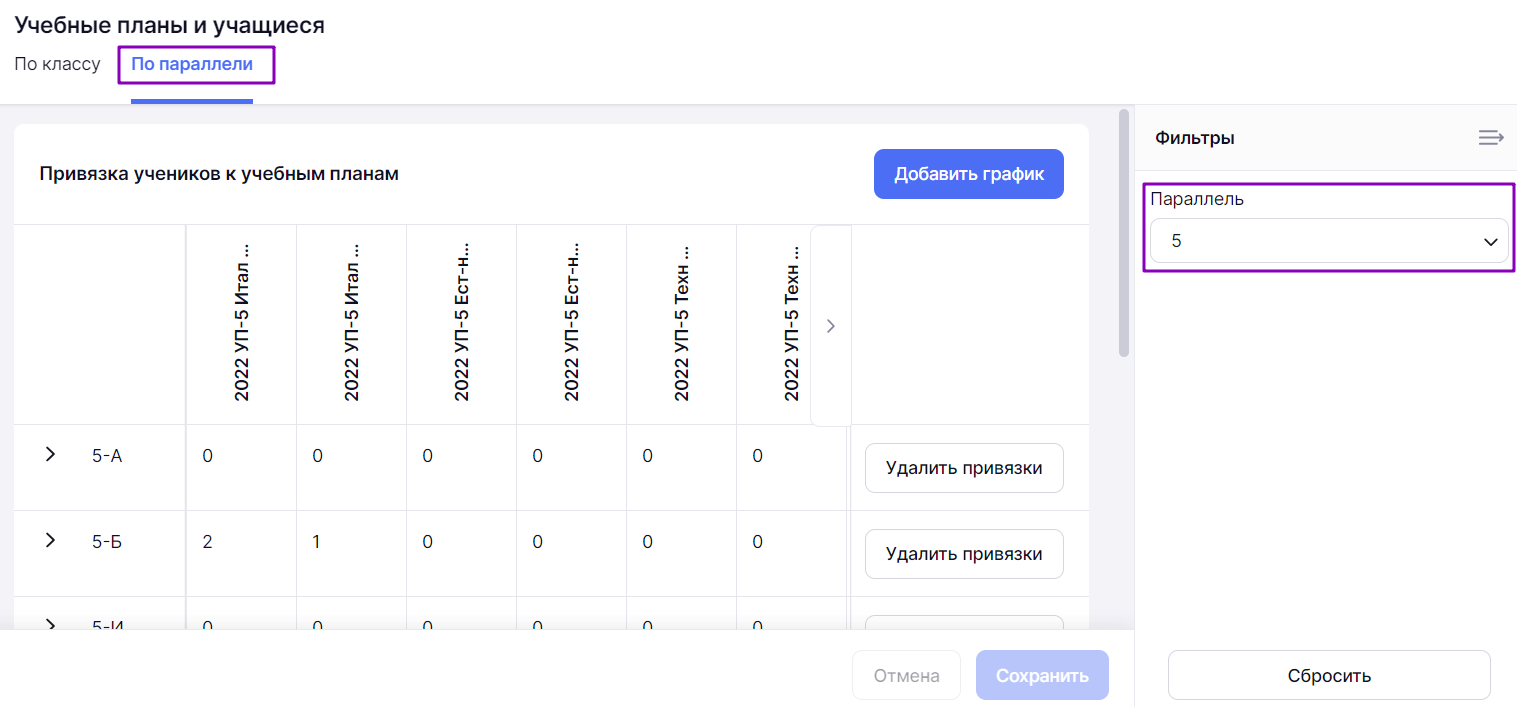The image size is (1517, 707).
Task: Click the Фильтры panel title
Action: pyautogui.click(x=1194, y=138)
